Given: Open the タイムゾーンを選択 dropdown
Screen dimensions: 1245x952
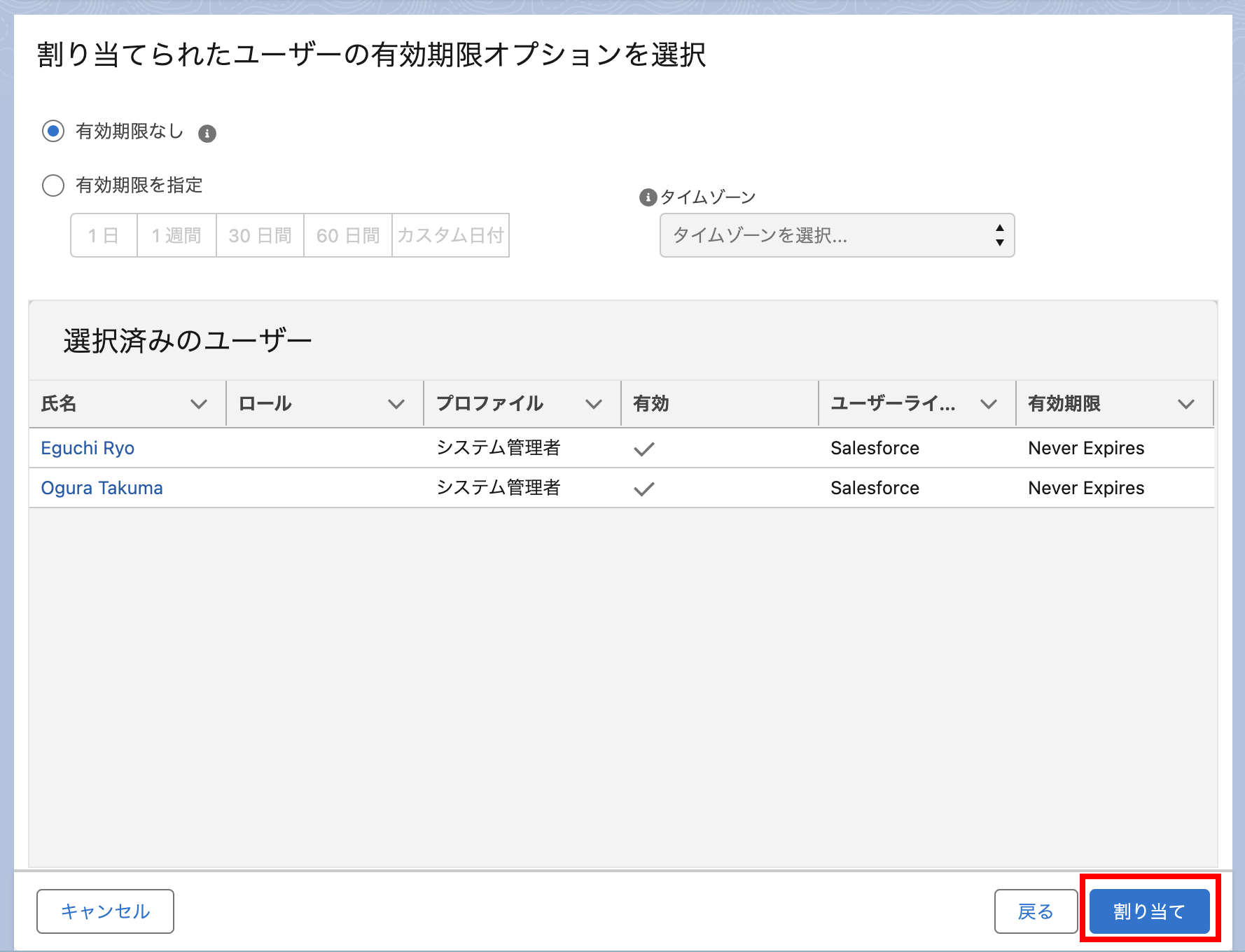Looking at the screenshot, I should click(x=837, y=236).
